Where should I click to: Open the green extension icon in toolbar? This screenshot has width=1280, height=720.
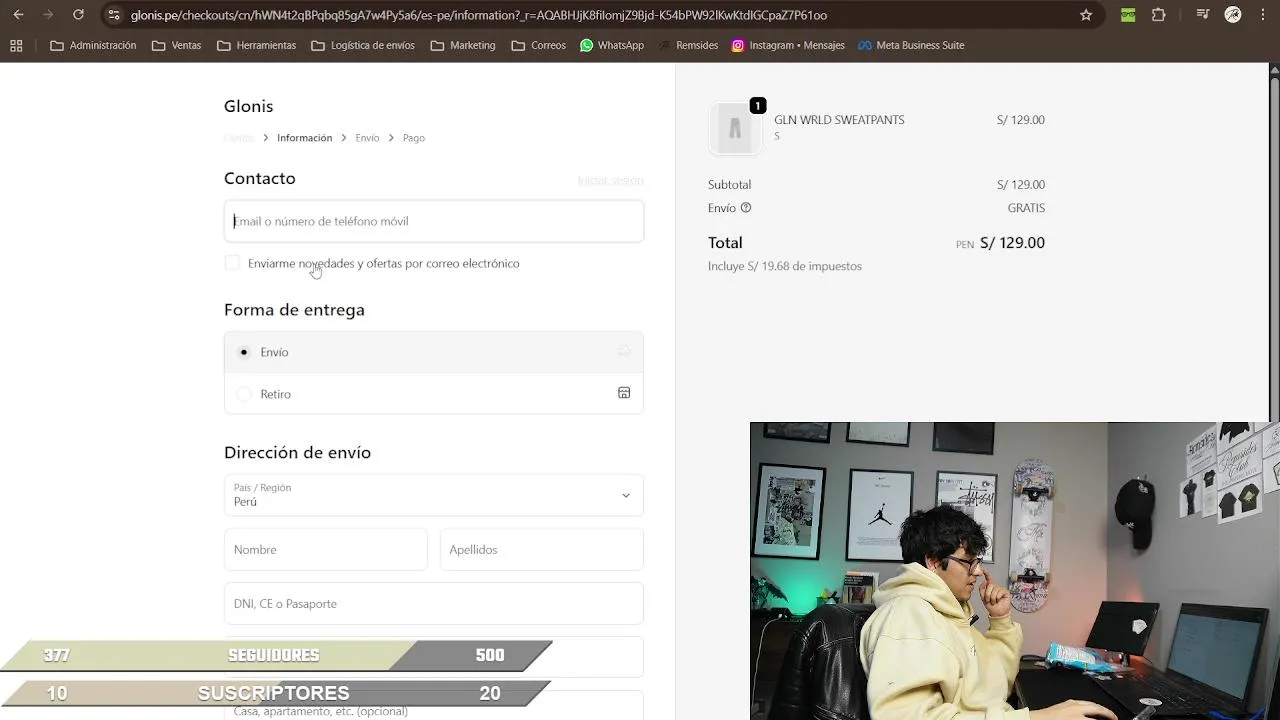tap(1128, 15)
